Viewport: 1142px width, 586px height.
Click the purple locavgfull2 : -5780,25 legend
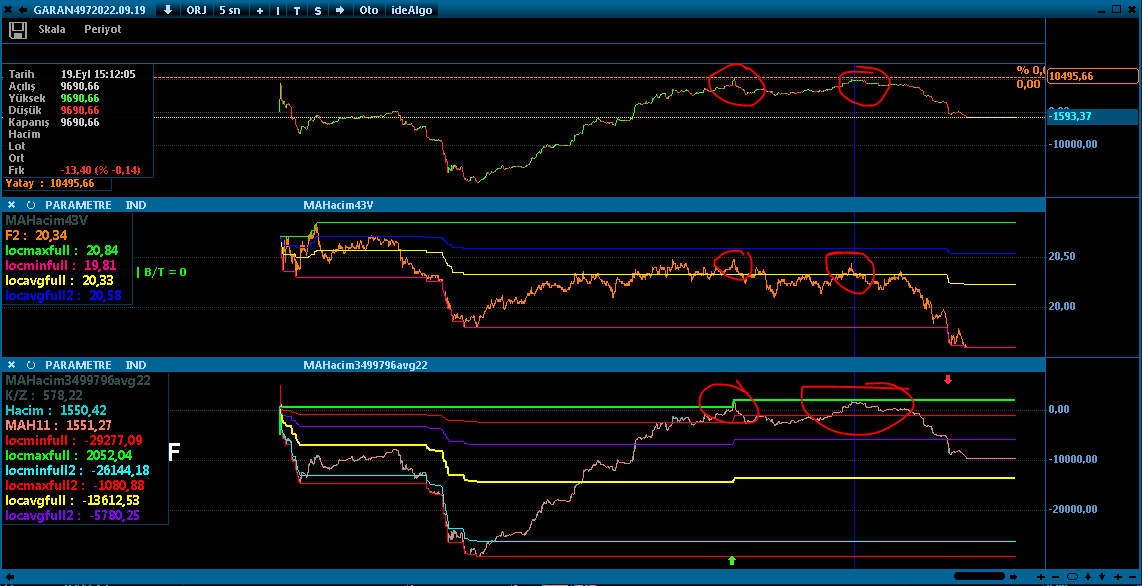point(73,515)
